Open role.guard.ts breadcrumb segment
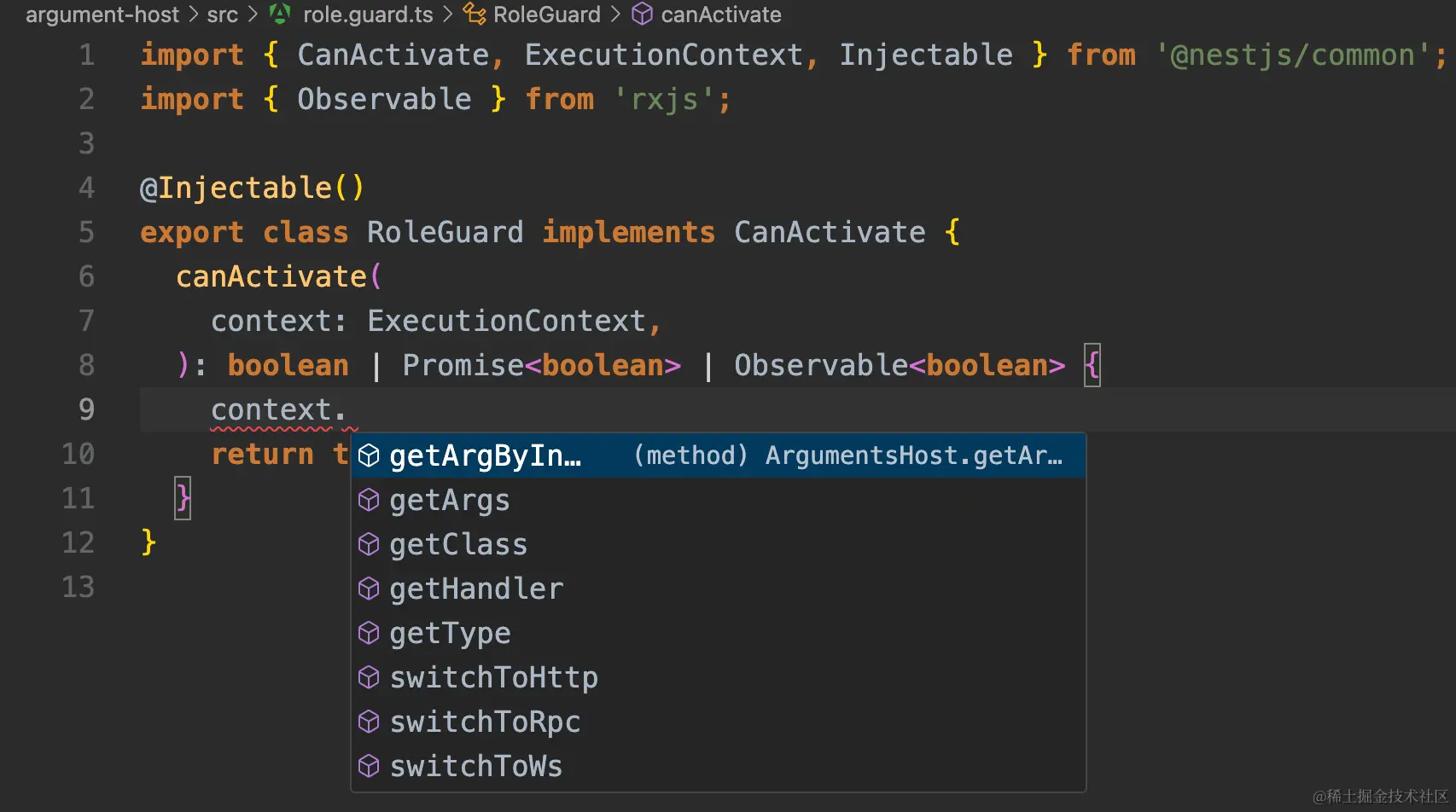Screen dimensions: 1456x812 [368, 14]
